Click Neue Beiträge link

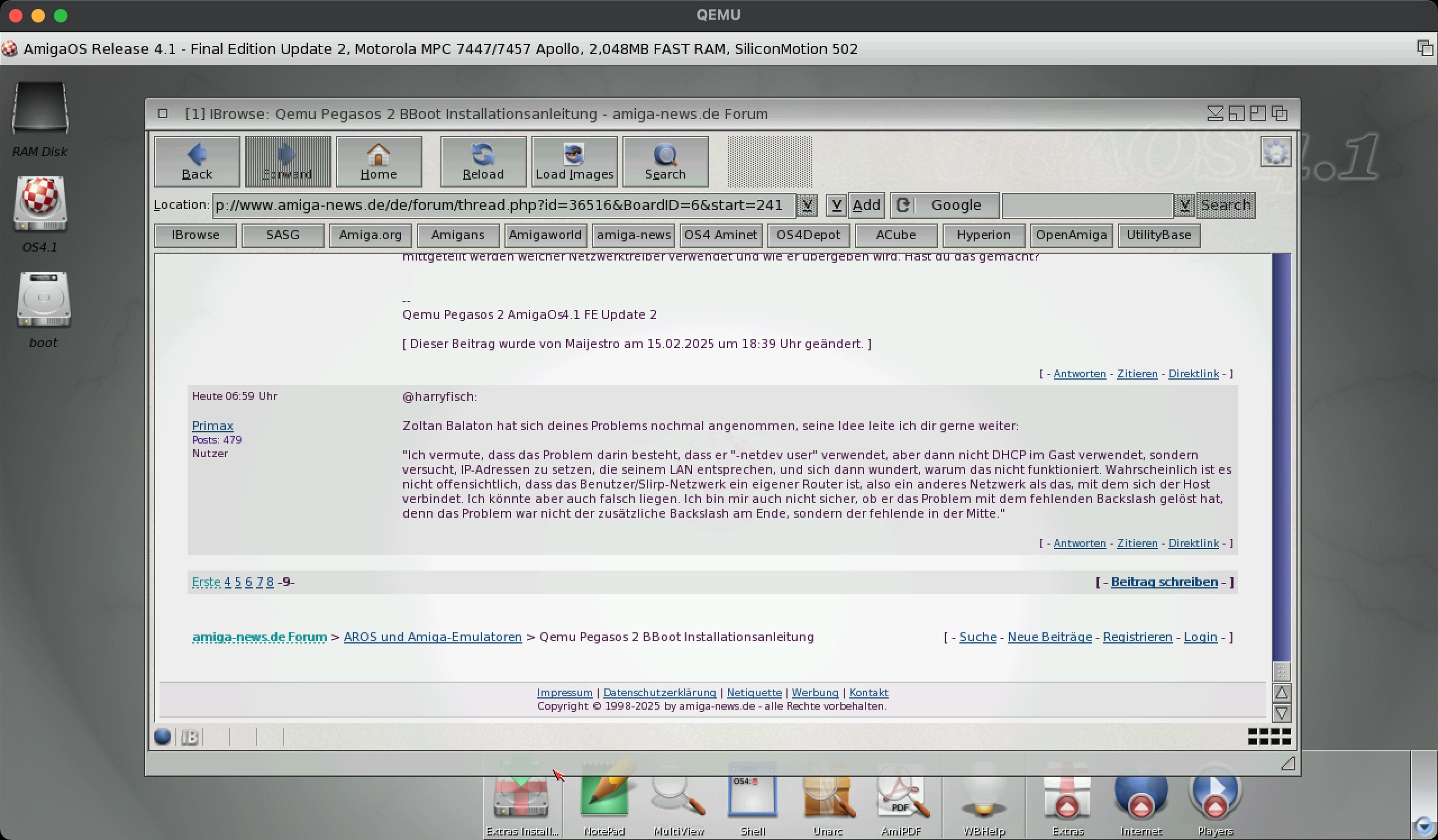click(1049, 637)
